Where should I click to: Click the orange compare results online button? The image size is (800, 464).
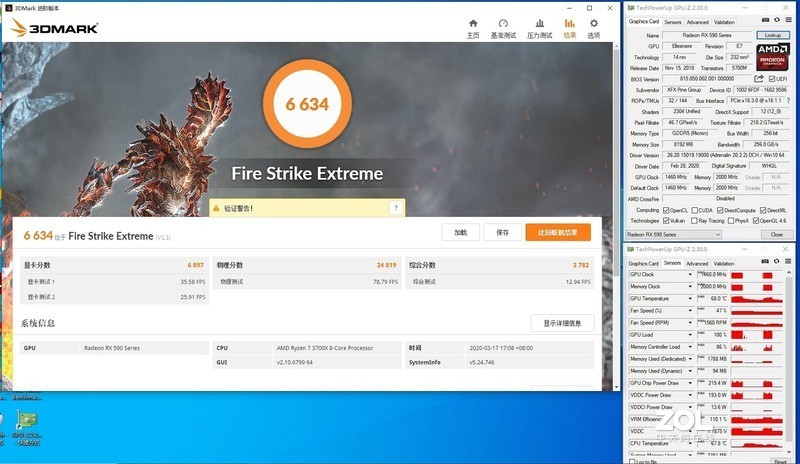(558, 232)
